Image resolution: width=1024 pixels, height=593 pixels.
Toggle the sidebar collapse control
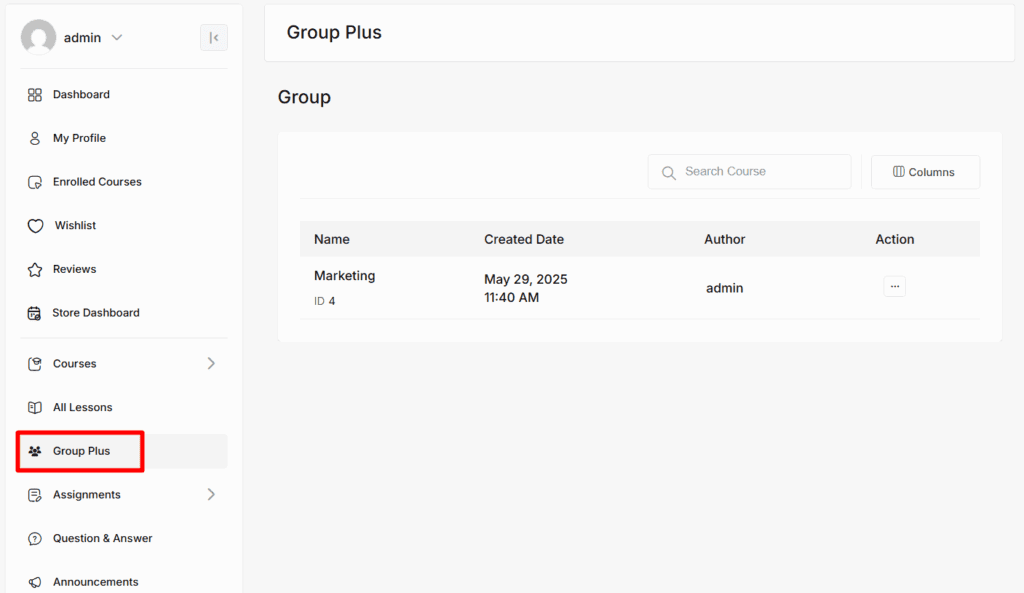click(213, 37)
